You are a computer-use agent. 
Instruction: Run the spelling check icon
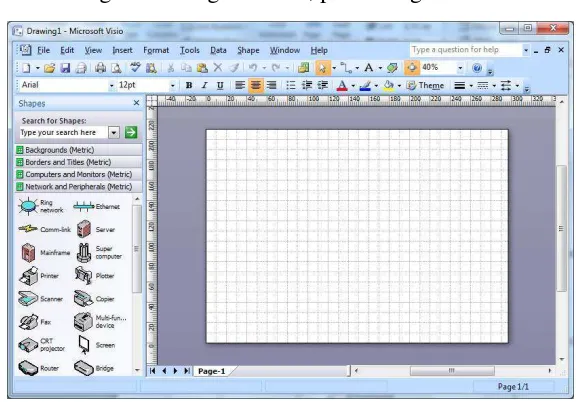click(x=135, y=68)
